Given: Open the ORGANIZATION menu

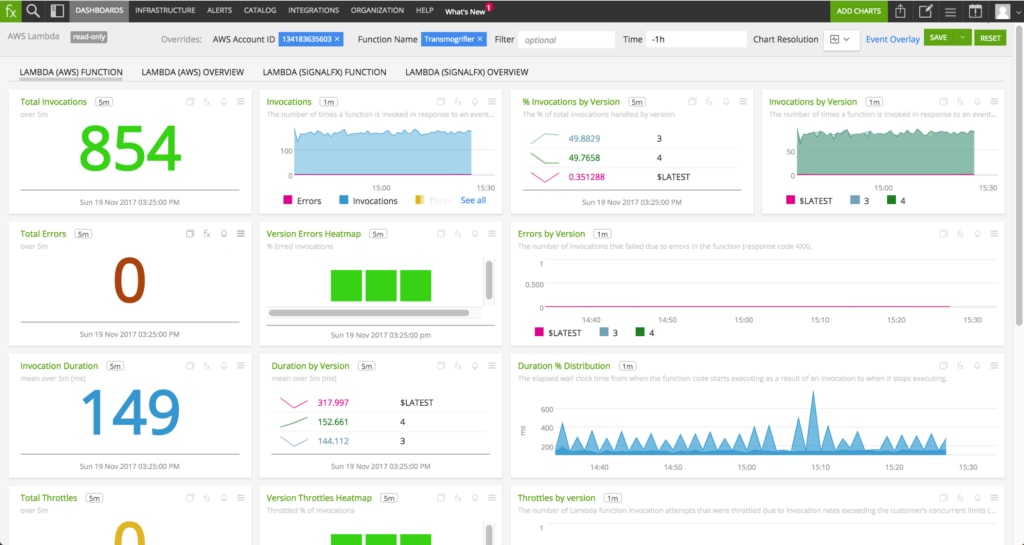Looking at the screenshot, I should [x=377, y=10].
